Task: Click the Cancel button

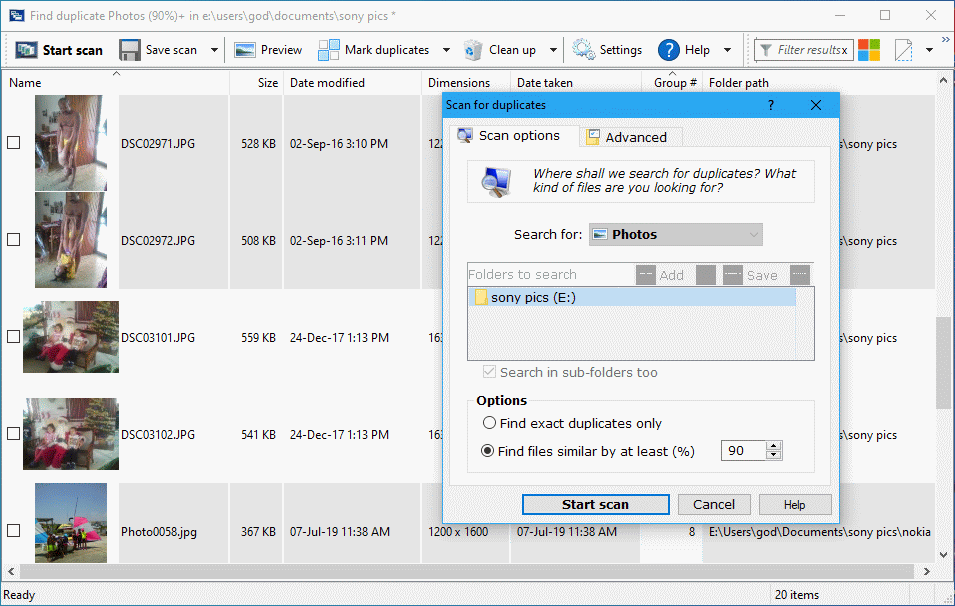Action: 714,504
